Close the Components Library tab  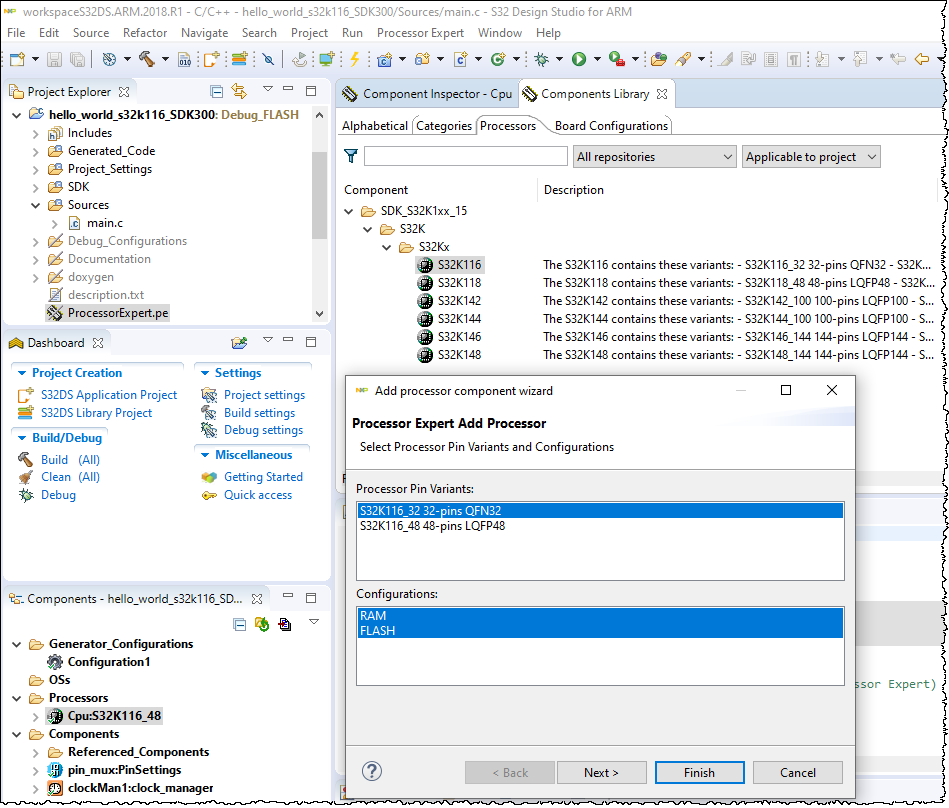(662, 94)
